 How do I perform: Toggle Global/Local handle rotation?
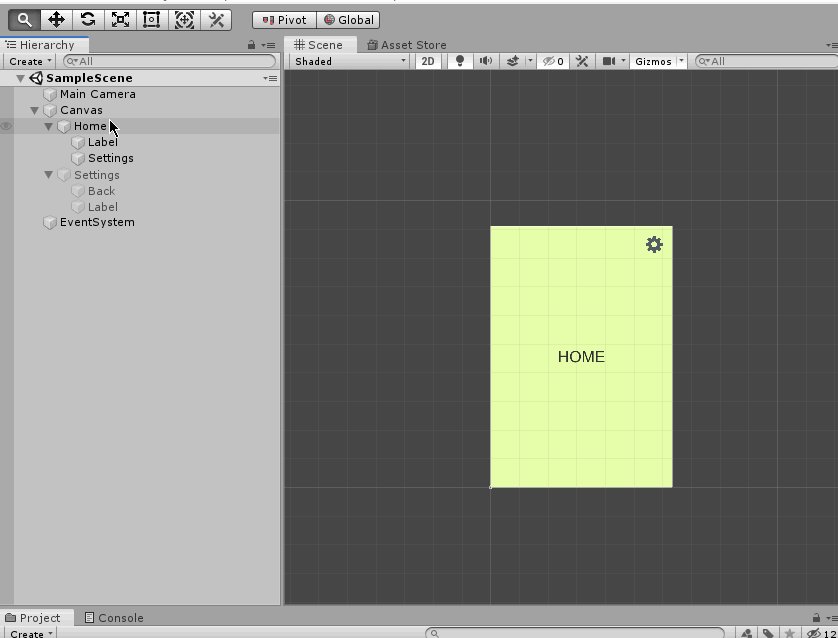pyautogui.click(x=348, y=20)
